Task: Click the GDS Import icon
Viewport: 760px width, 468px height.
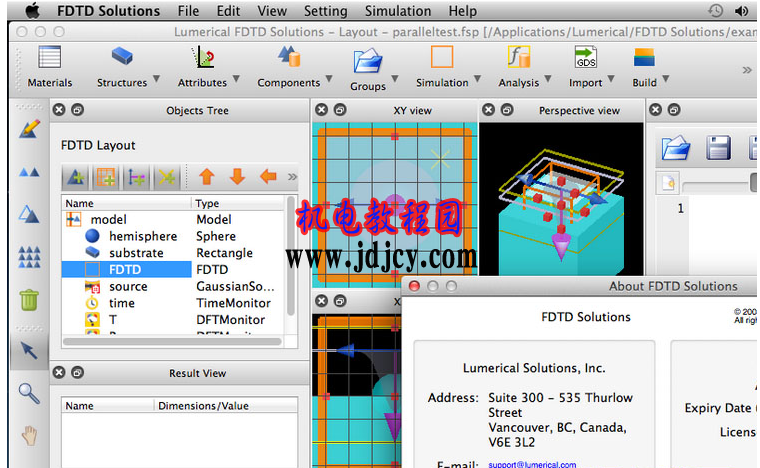Action: (586, 57)
